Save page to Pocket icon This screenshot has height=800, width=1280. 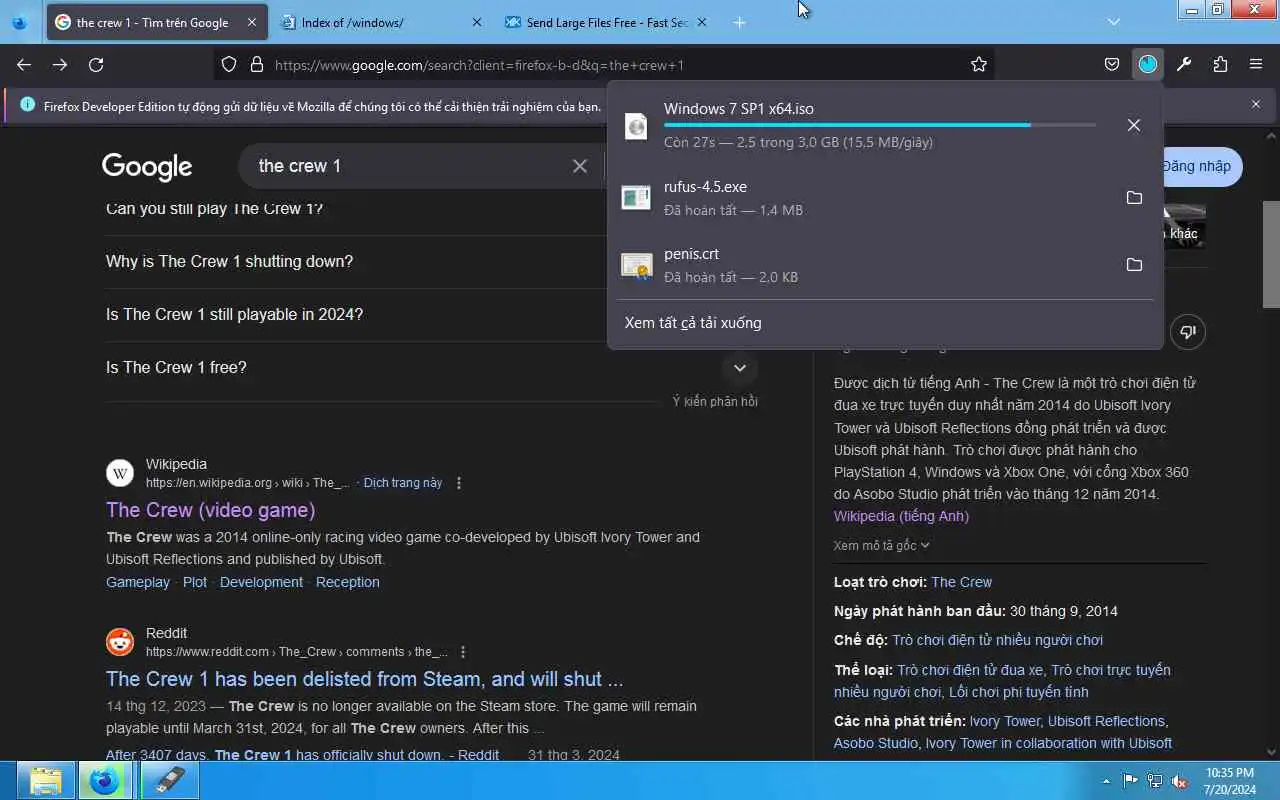point(1112,64)
